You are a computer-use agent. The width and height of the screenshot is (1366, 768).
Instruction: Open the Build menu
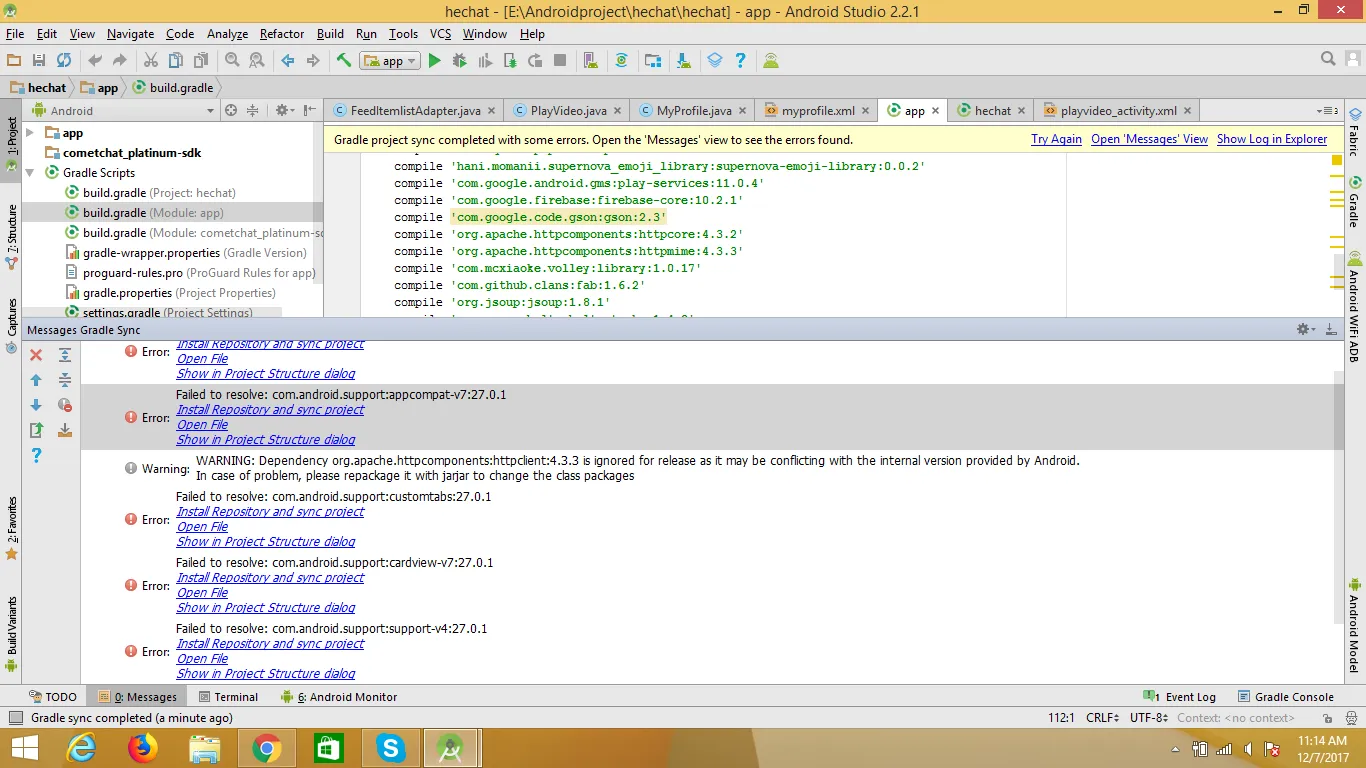click(x=330, y=34)
